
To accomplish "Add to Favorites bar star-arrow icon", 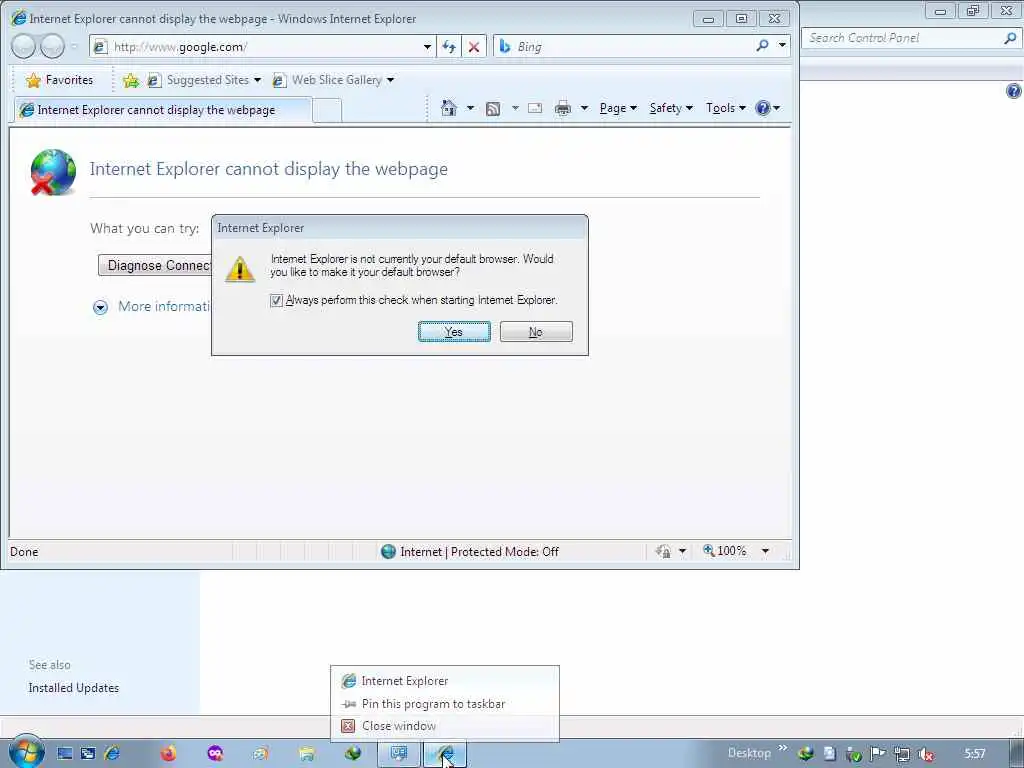I will tap(131, 80).
